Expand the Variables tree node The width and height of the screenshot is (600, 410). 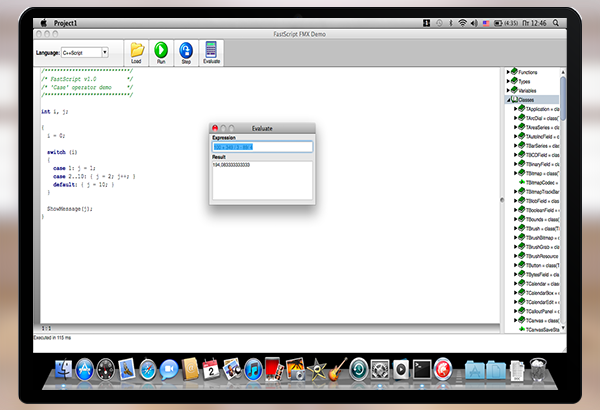pyautogui.click(x=508, y=90)
